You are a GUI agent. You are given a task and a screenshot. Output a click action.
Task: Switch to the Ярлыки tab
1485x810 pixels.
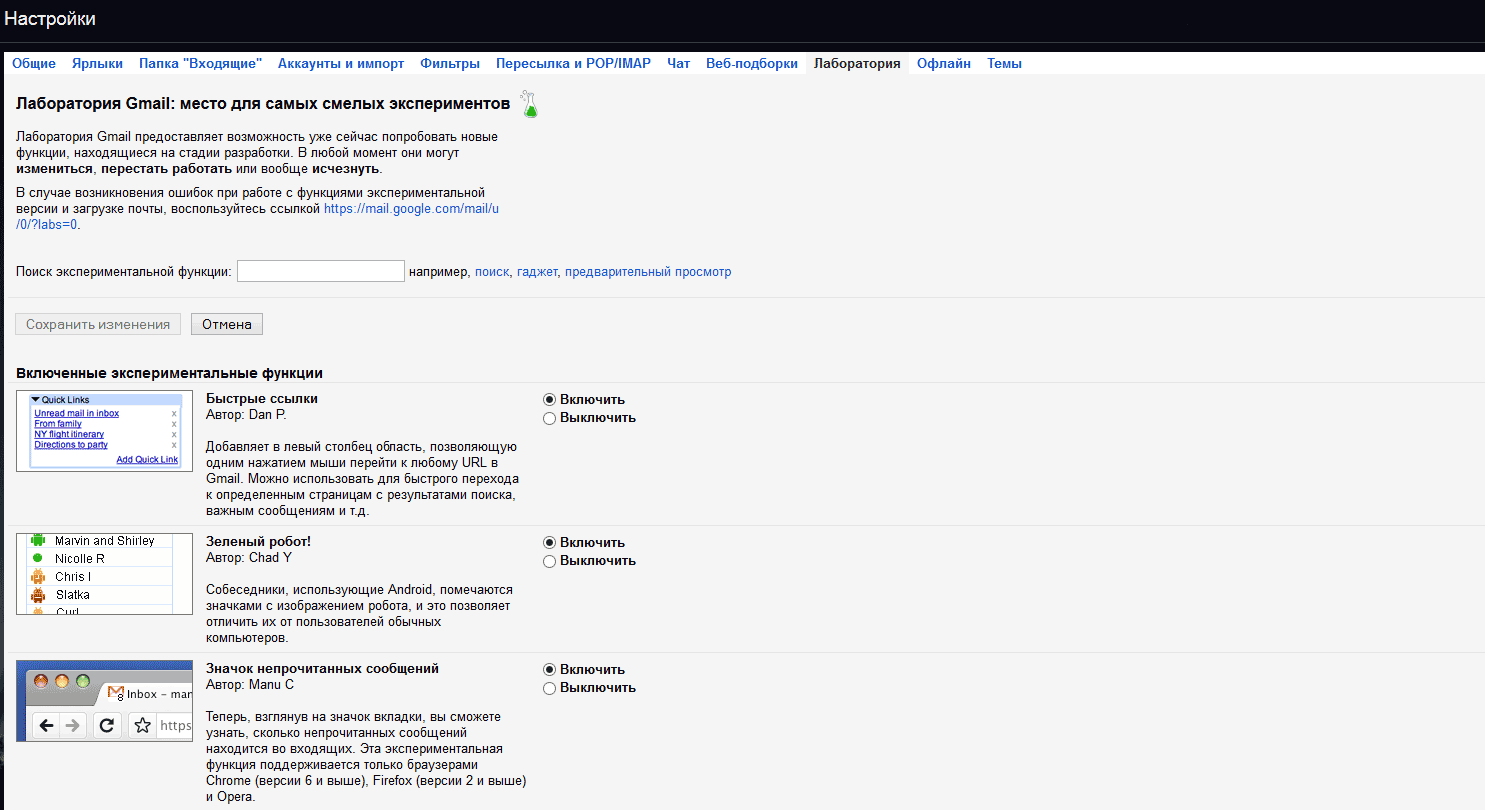point(97,64)
